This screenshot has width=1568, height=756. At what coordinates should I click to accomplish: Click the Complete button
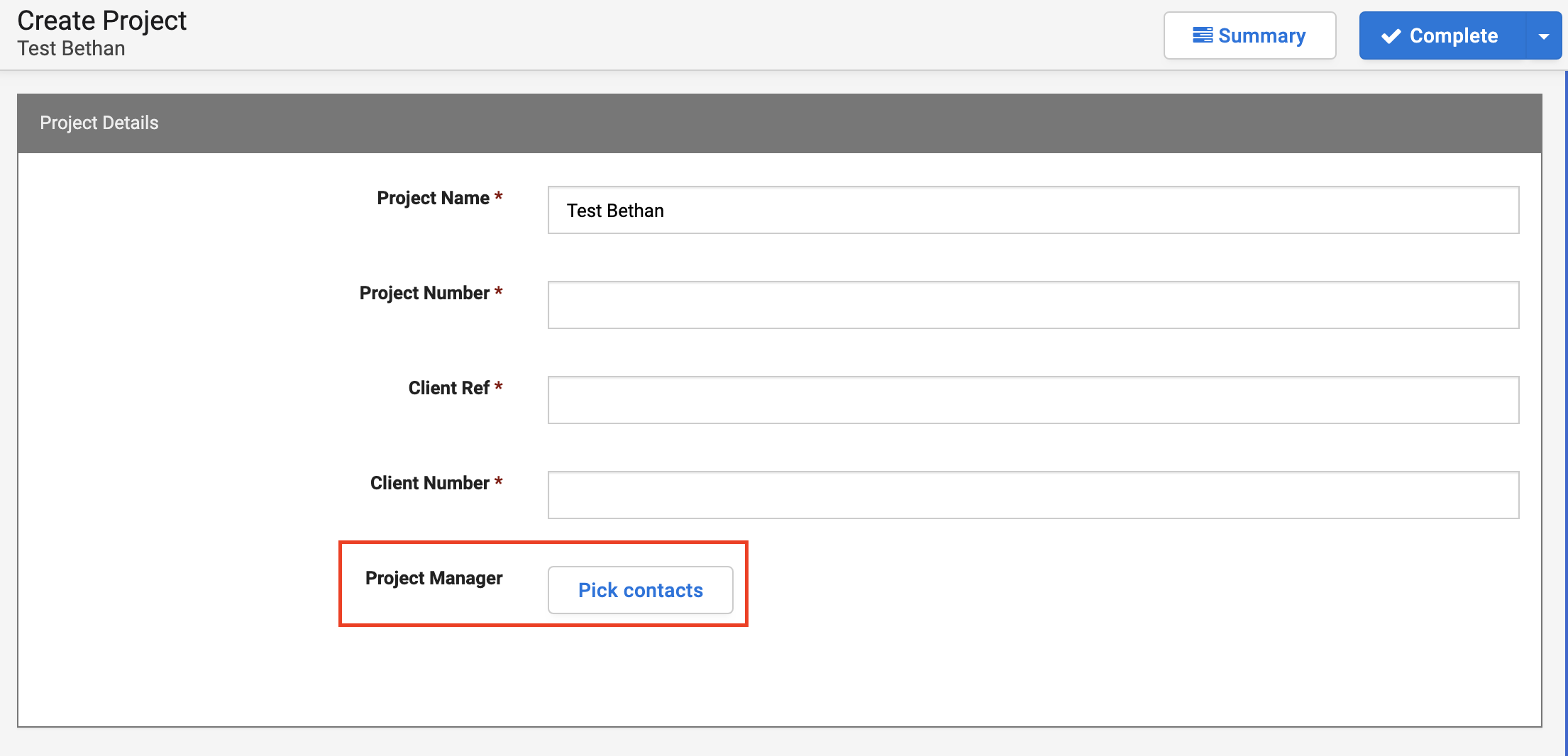(x=1442, y=35)
